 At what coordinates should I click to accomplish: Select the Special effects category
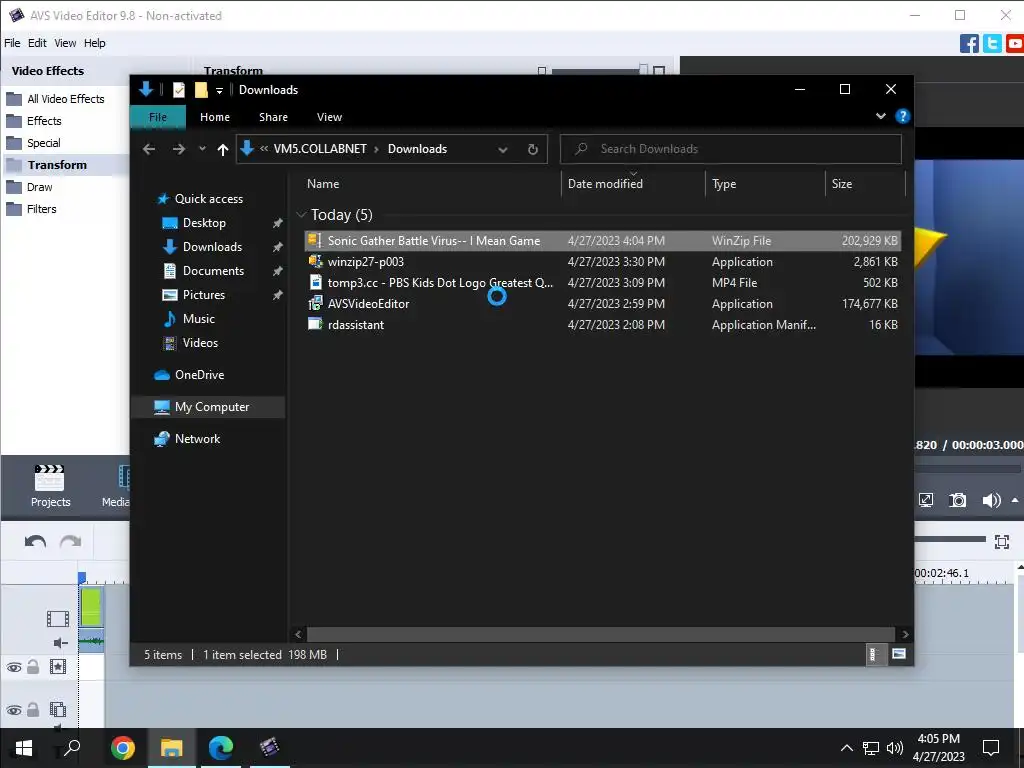[x=43, y=143]
